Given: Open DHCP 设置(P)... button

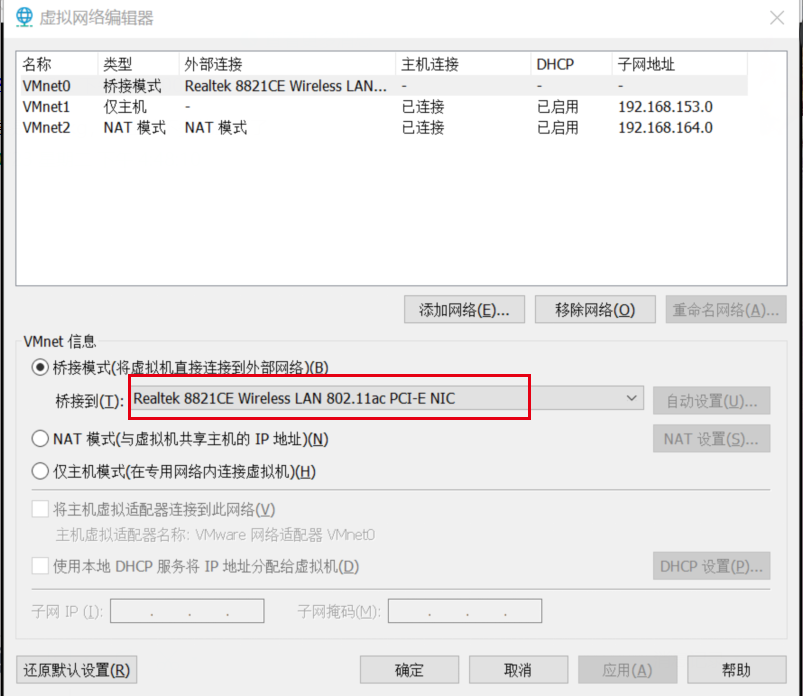Looking at the screenshot, I should (711, 566).
